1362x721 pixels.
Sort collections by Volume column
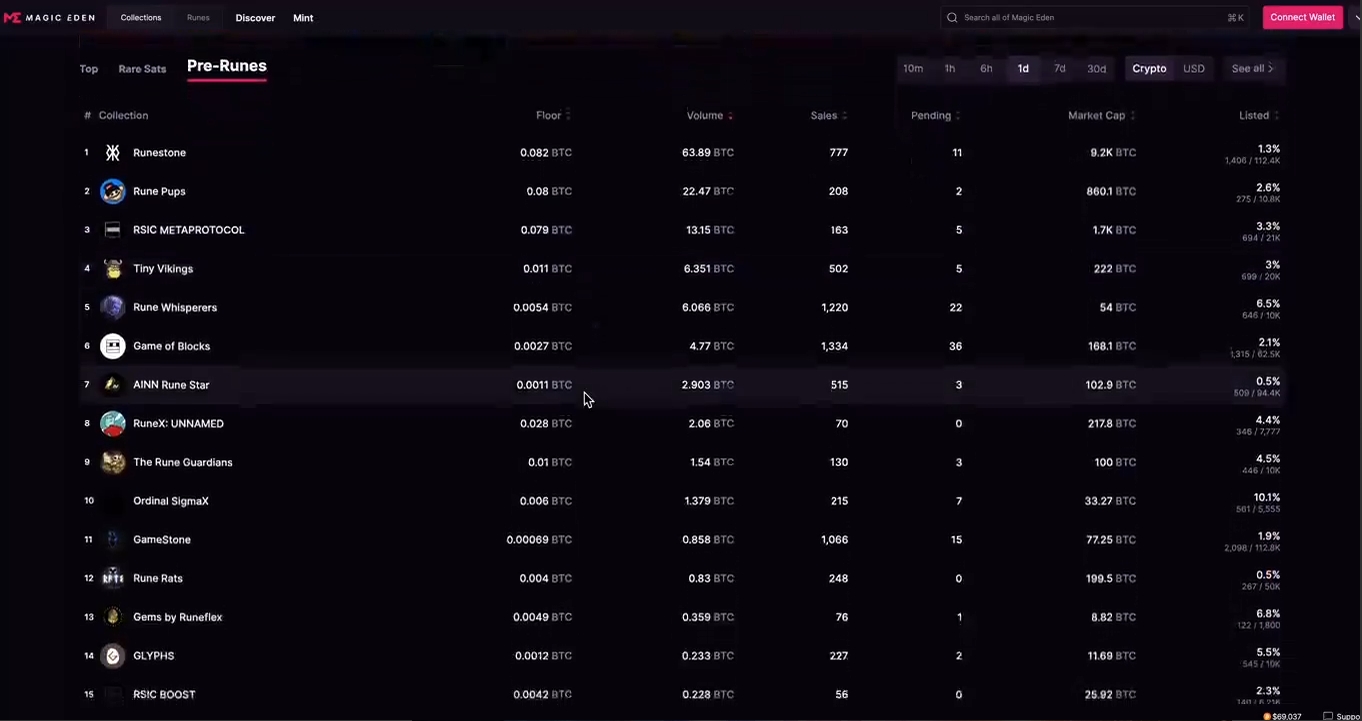705,116
